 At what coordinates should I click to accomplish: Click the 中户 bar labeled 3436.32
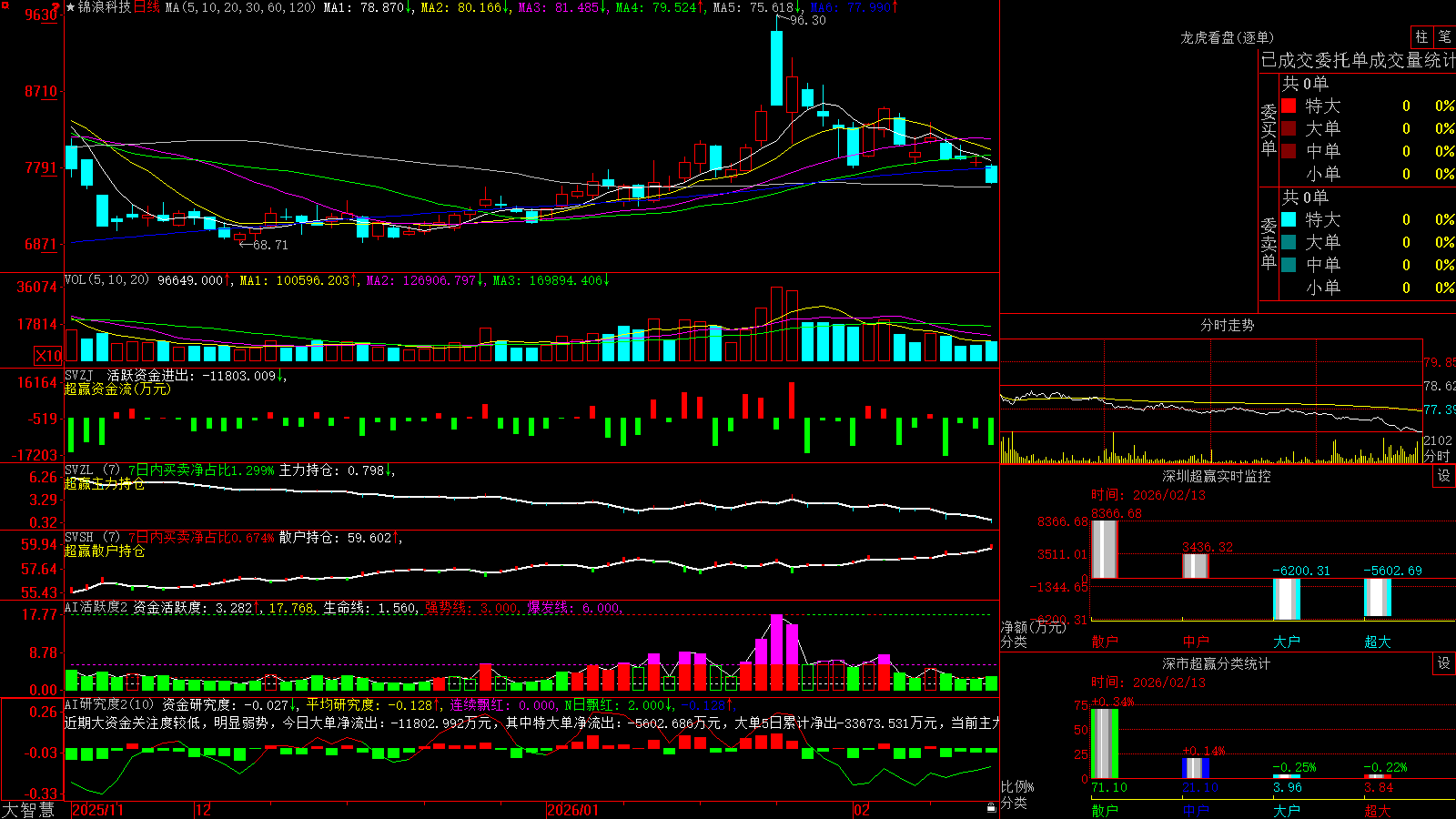1196,566
